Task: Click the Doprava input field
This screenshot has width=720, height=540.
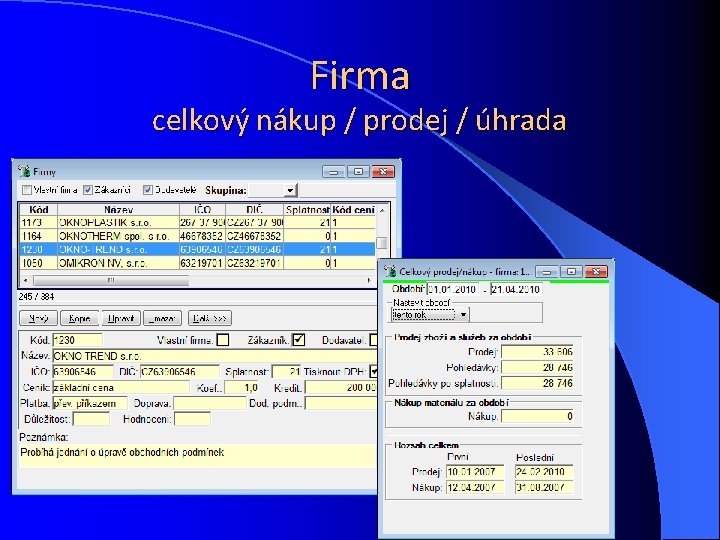Action: click(x=210, y=403)
